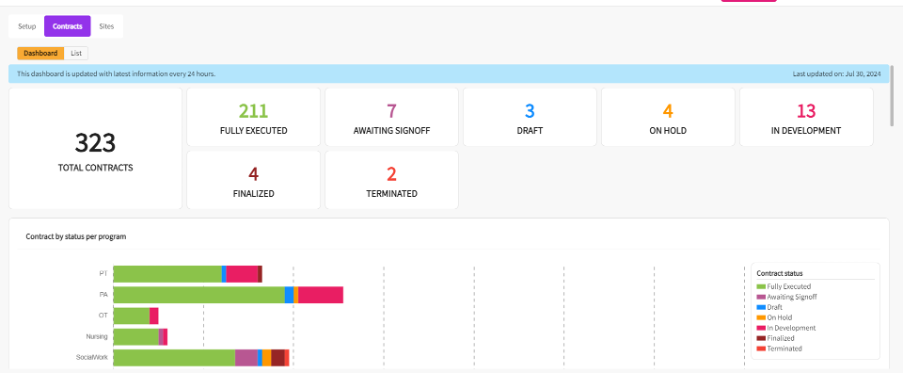Click the SocialWork axis label

click(92, 357)
